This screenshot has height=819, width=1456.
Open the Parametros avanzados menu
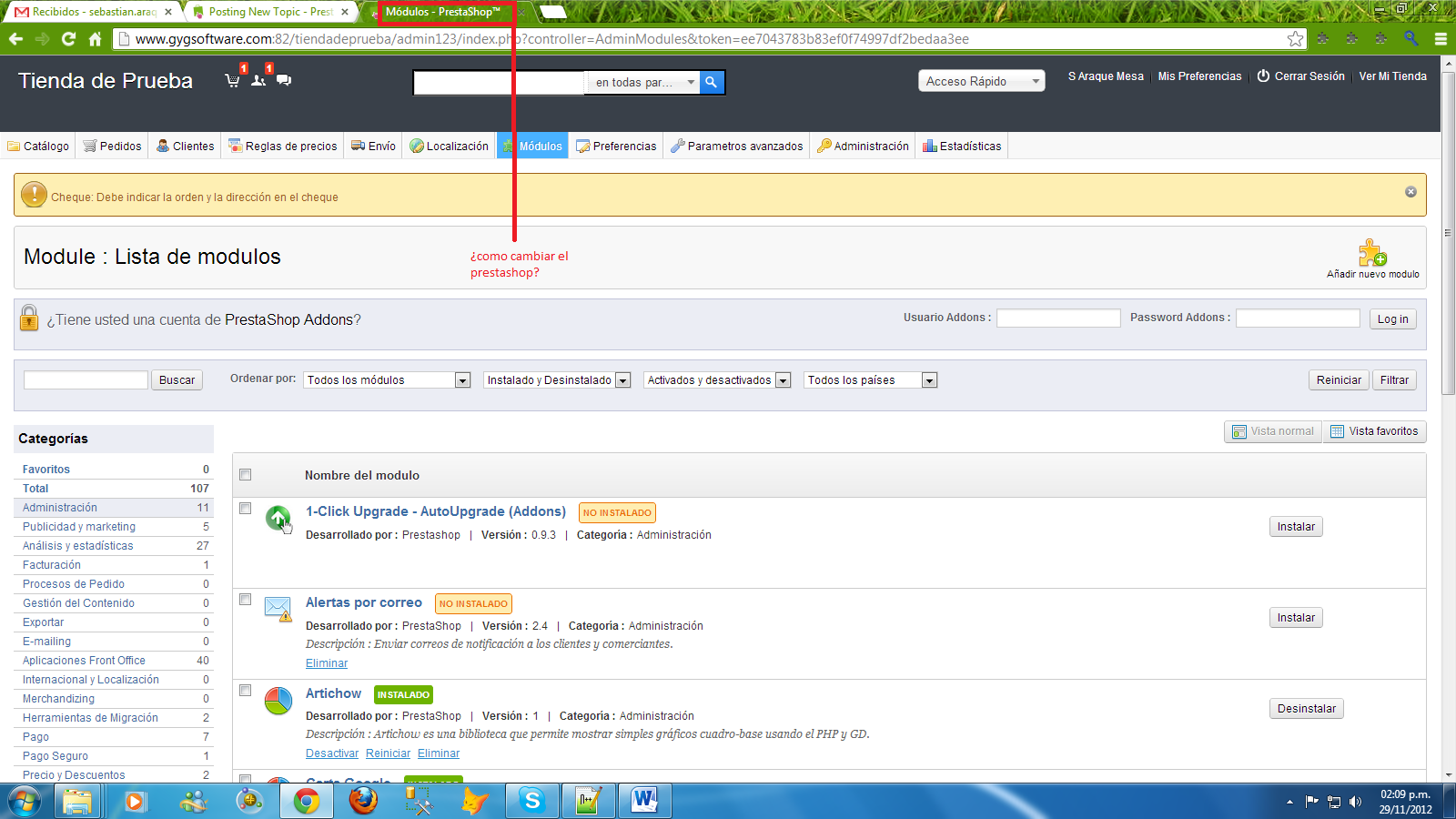[736, 146]
